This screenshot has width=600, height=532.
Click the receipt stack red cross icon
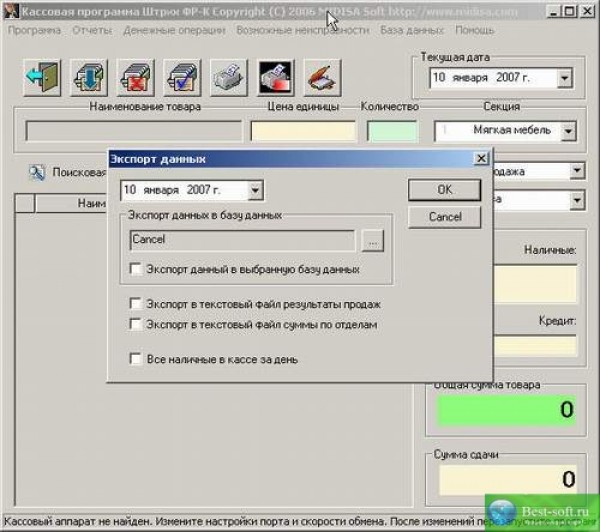pos(133,77)
